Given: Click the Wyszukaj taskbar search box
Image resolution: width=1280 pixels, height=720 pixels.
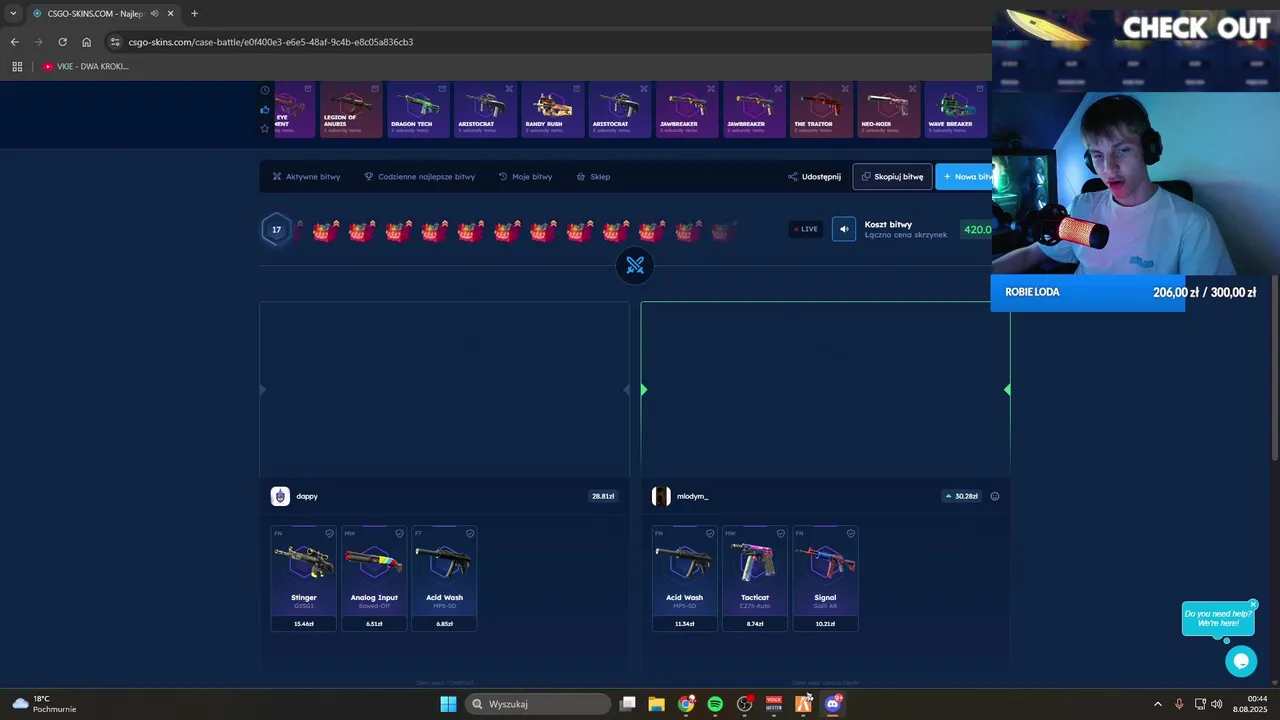Looking at the screenshot, I should tap(538, 704).
